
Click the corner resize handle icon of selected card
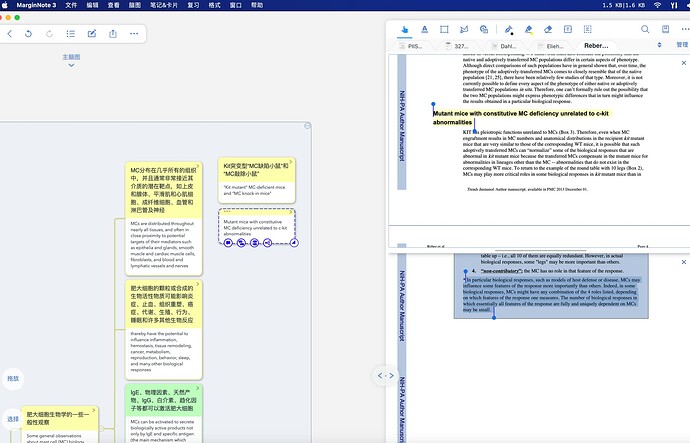point(294,243)
